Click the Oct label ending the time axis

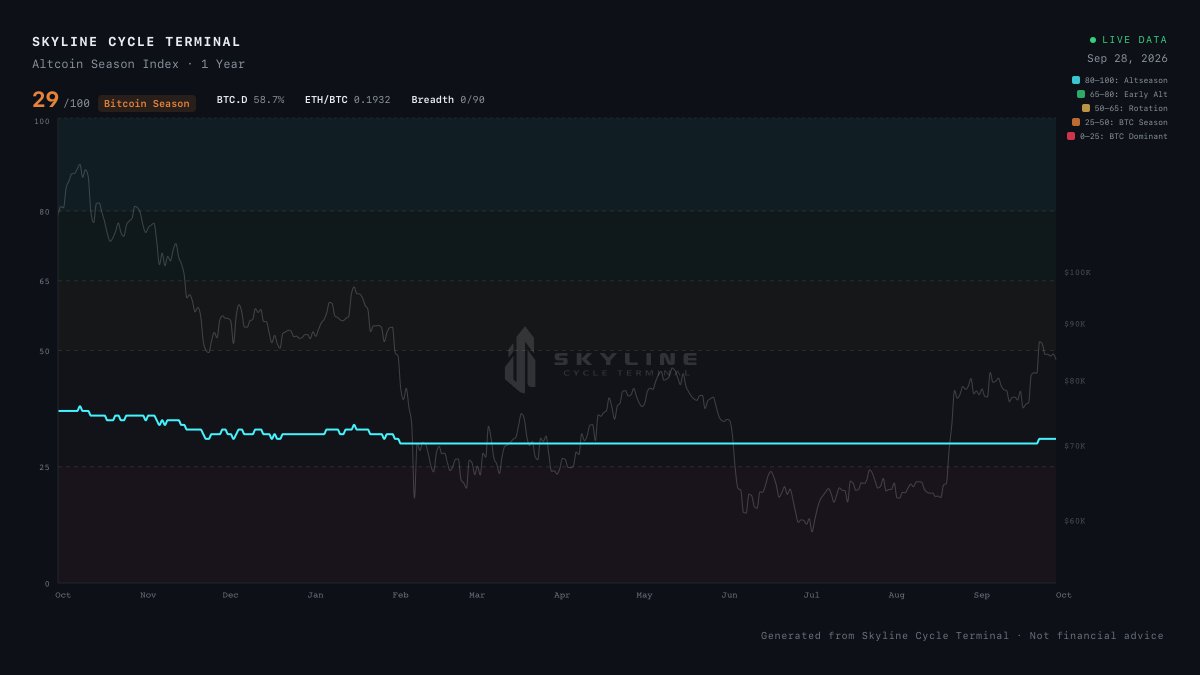pos(1063,595)
